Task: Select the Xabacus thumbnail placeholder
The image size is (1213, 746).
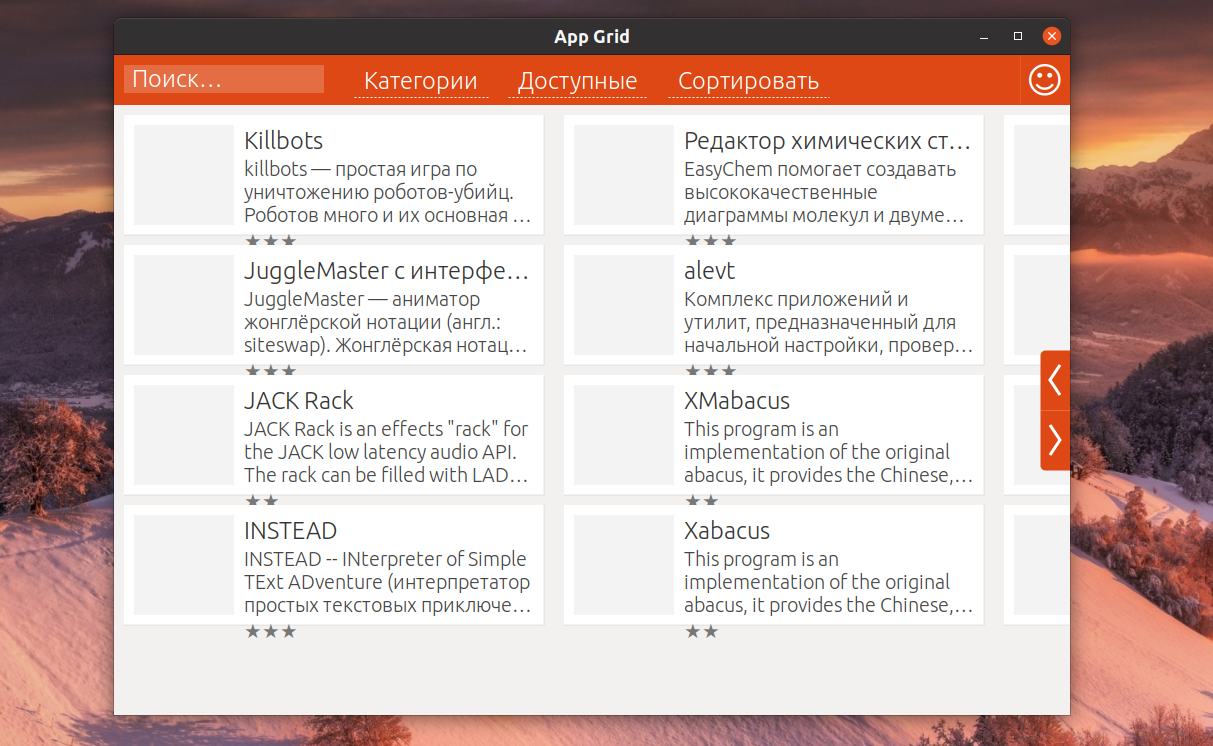Action: pos(624,565)
